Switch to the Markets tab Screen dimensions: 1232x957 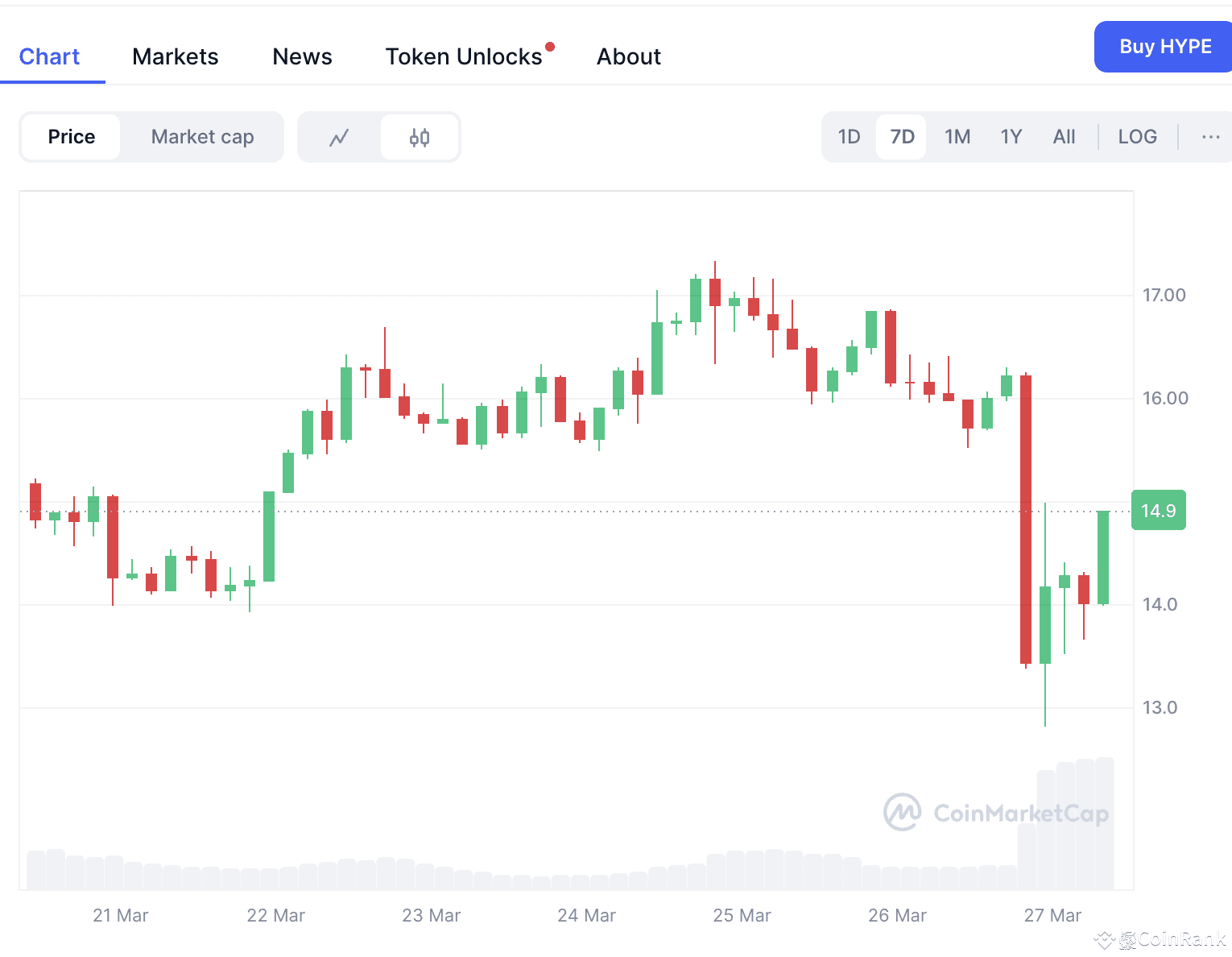point(176,56)
